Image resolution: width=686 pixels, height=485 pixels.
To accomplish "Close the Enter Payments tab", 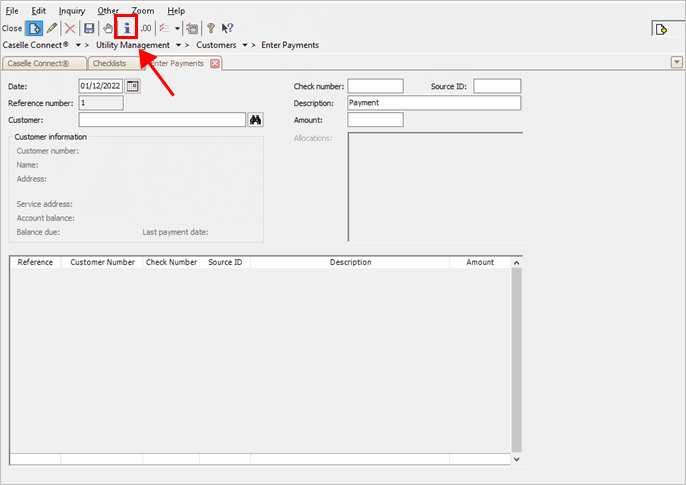I will pyautogui.click(x=214, y=63).
